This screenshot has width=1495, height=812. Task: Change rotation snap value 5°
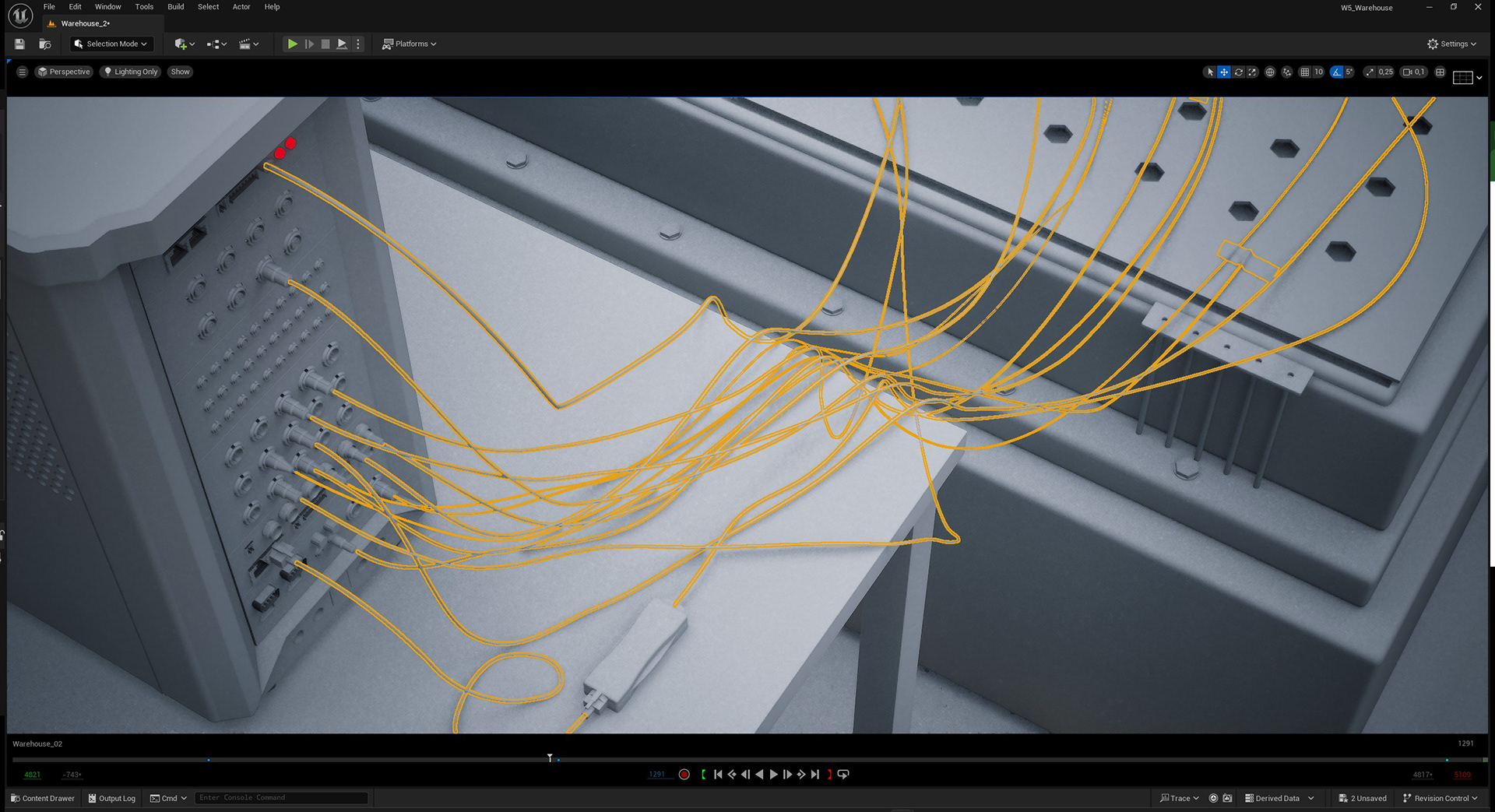point(1349,72)
